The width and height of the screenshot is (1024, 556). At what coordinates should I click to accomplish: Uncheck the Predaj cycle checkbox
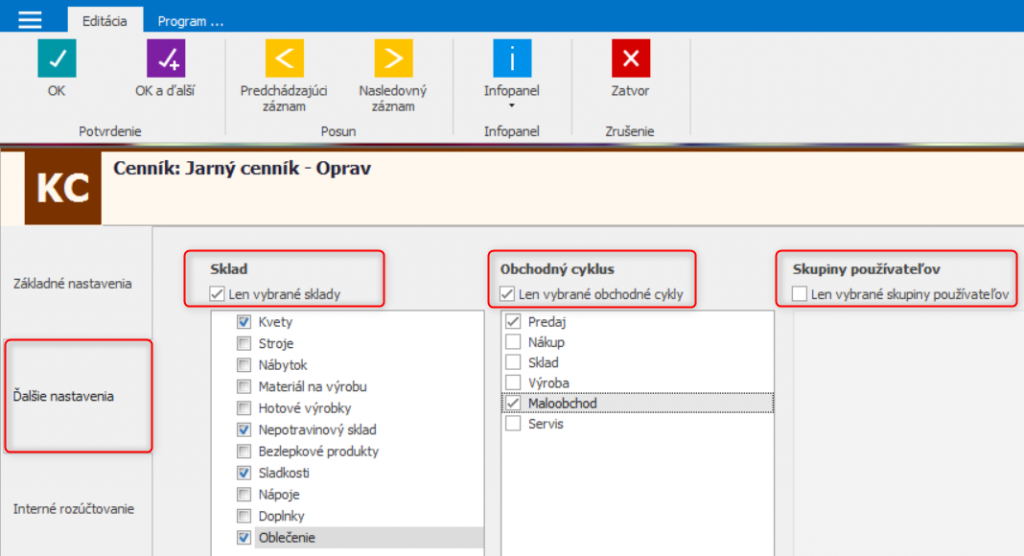click(x=513, y=321)
